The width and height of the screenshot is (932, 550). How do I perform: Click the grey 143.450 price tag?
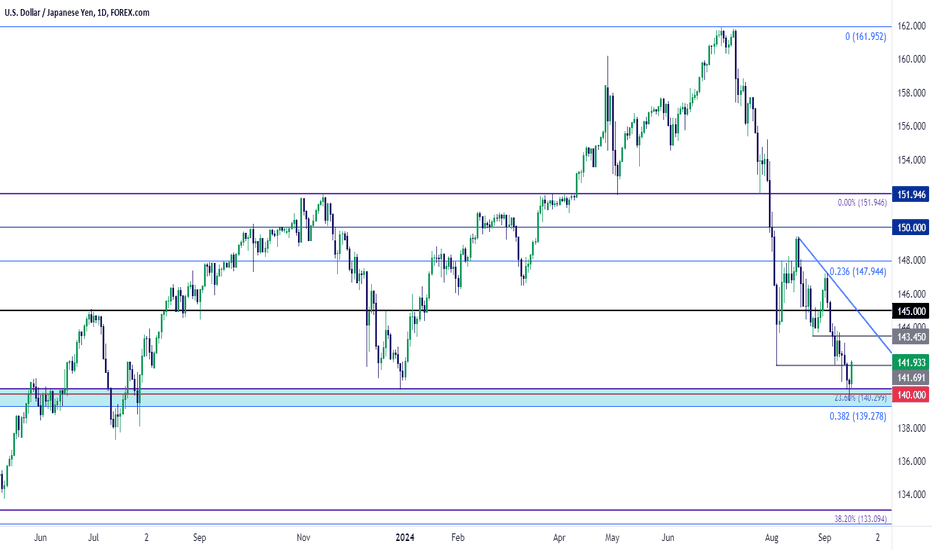[911, 337]
